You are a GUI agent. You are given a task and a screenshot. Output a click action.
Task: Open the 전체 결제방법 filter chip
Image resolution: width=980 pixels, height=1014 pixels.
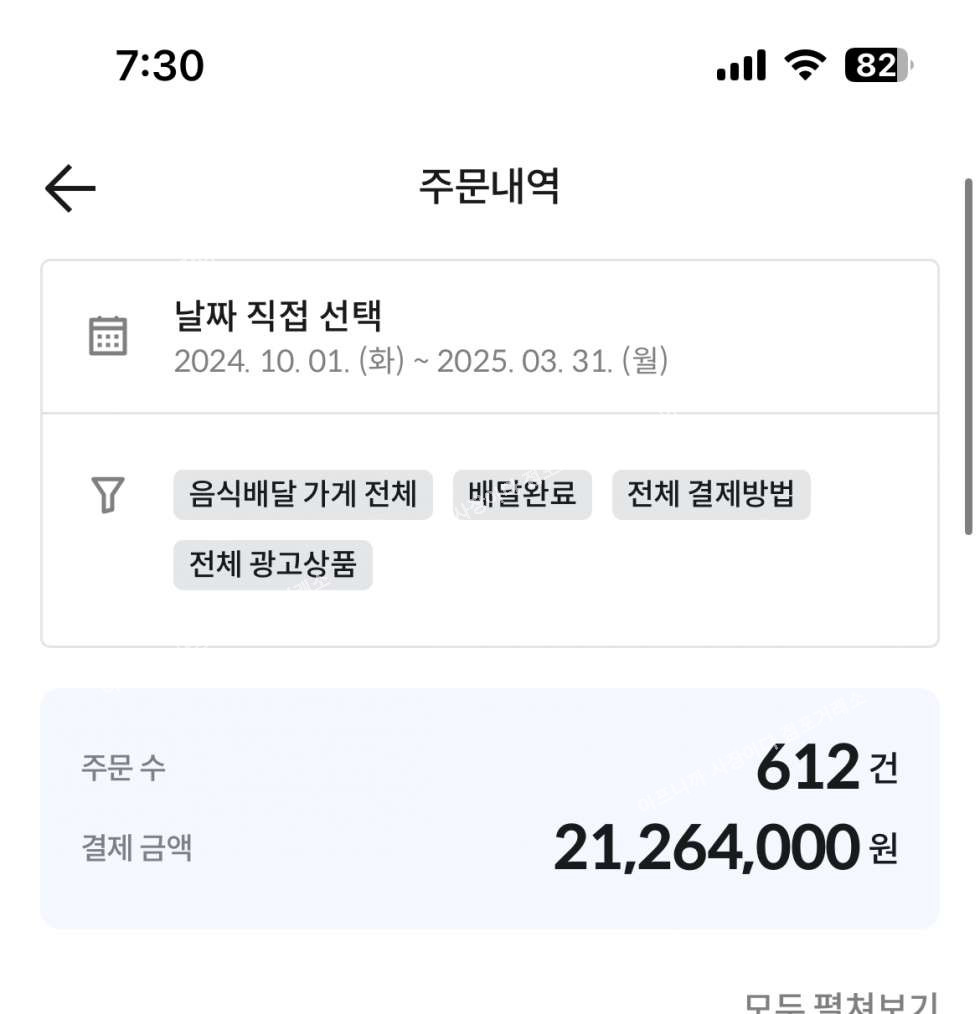coord(711,494)
